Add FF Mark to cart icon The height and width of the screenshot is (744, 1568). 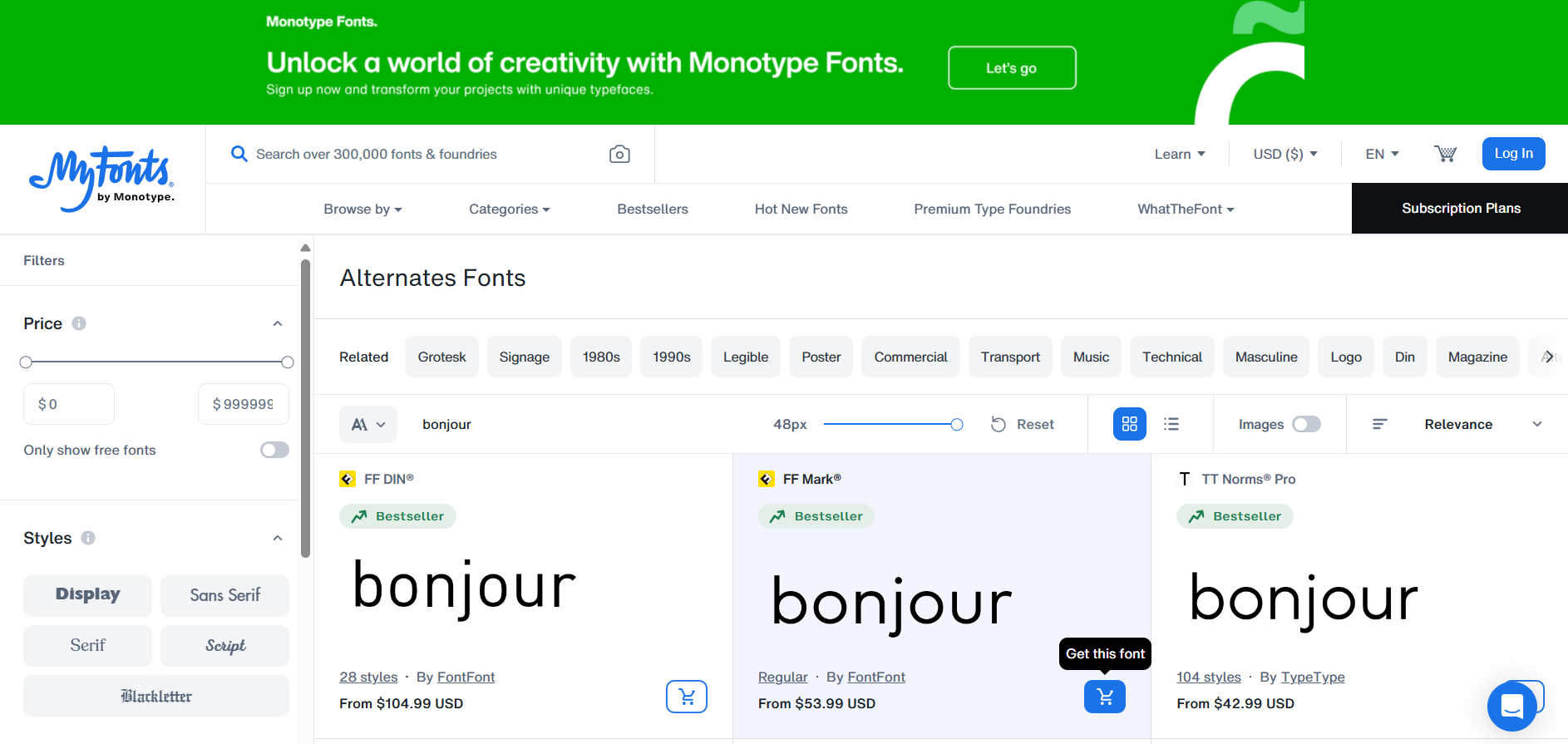(x=1105, y=697)
